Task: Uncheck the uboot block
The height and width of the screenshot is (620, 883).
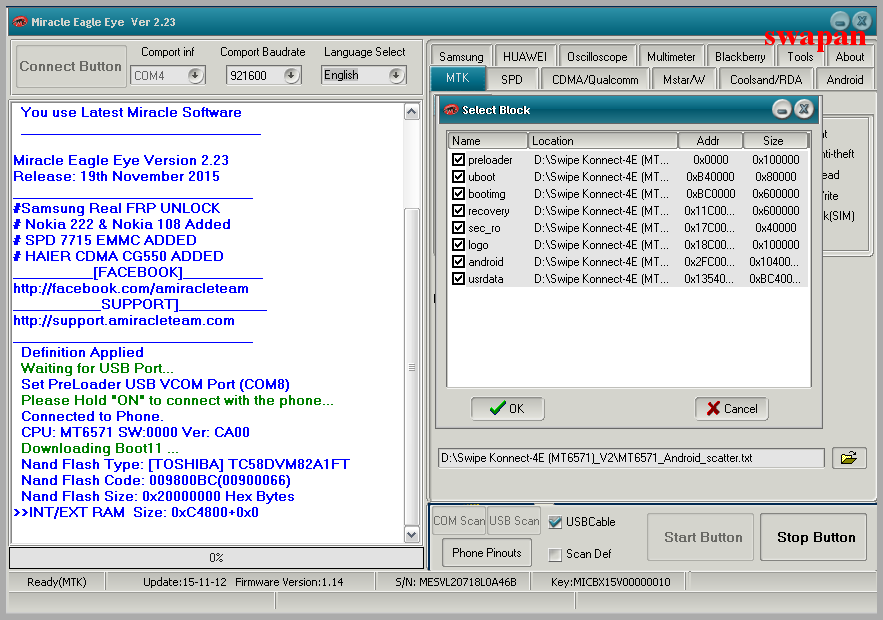Action: click(x=458, y=177)
